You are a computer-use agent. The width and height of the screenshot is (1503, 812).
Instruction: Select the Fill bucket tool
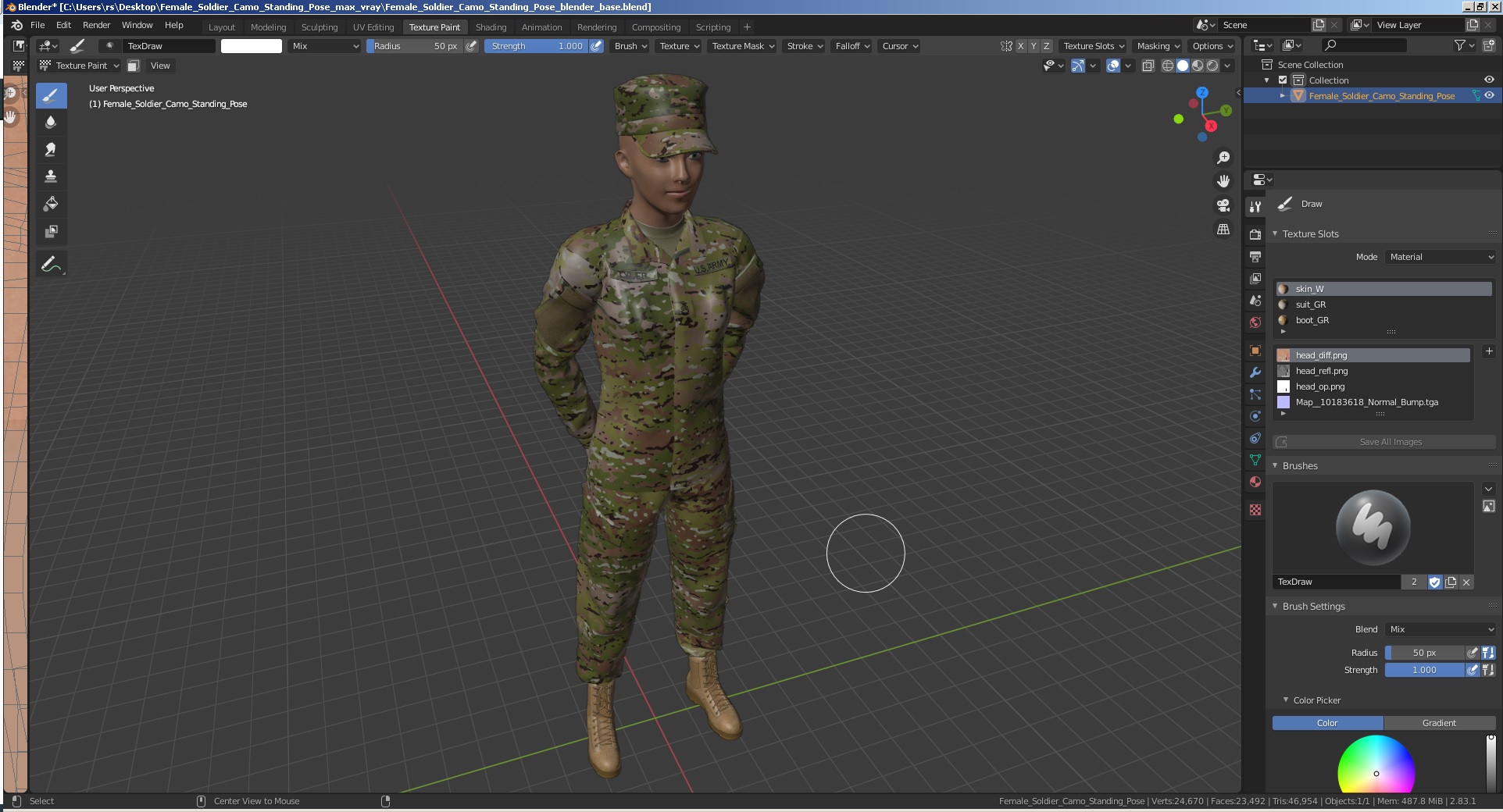[x=51, y=204]
